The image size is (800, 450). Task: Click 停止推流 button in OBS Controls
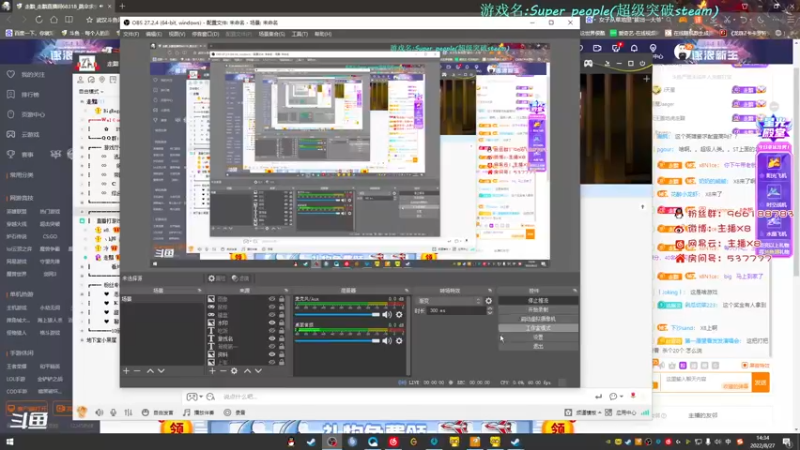[x=538, y=301]
